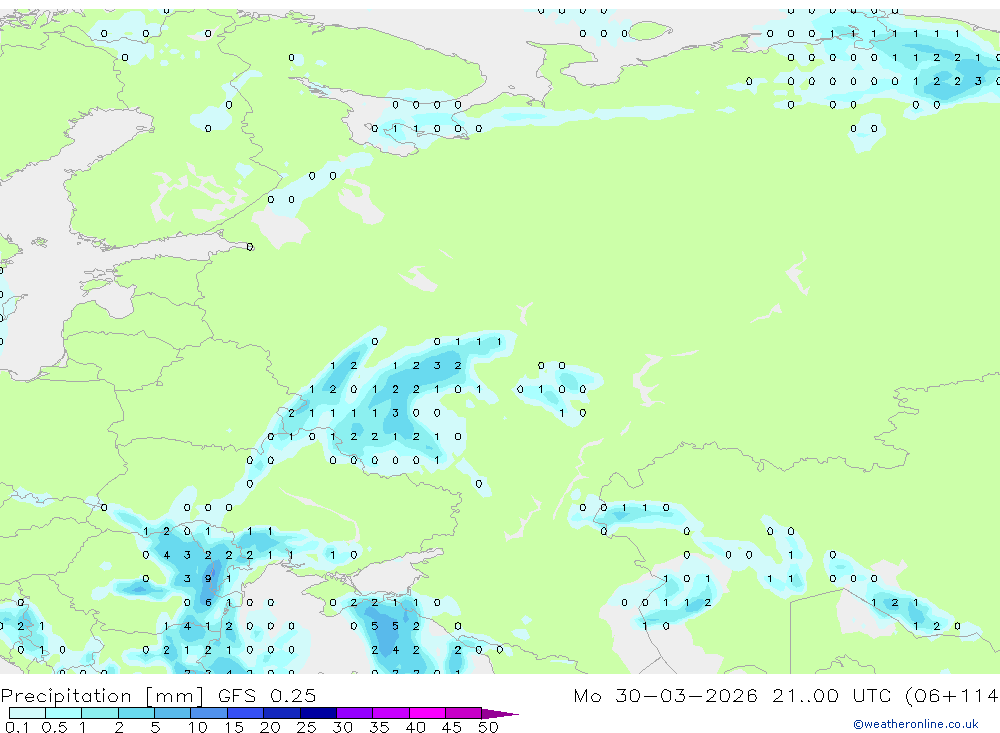Screen dimensions: 1000x733
Task: Select the 5–10 mm legend color segment
Action: coord(173,713)
